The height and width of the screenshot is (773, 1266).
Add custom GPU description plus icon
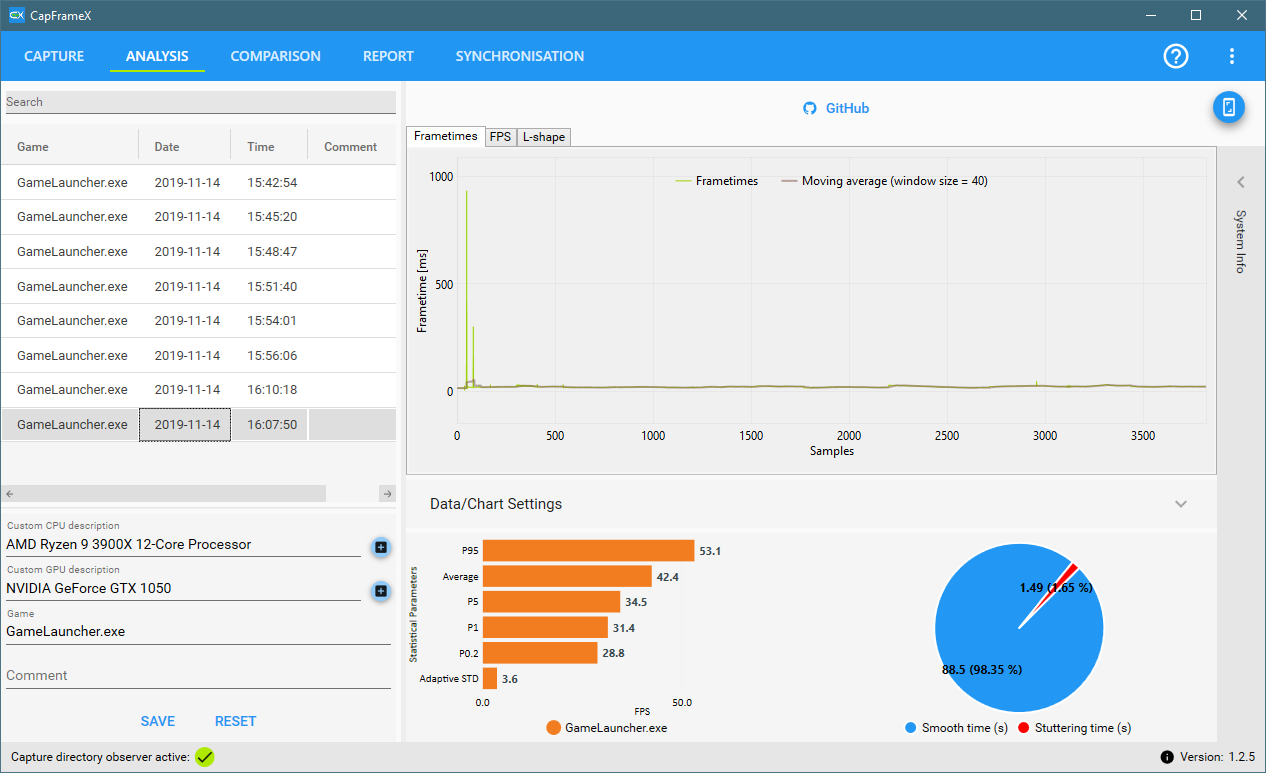381,591
